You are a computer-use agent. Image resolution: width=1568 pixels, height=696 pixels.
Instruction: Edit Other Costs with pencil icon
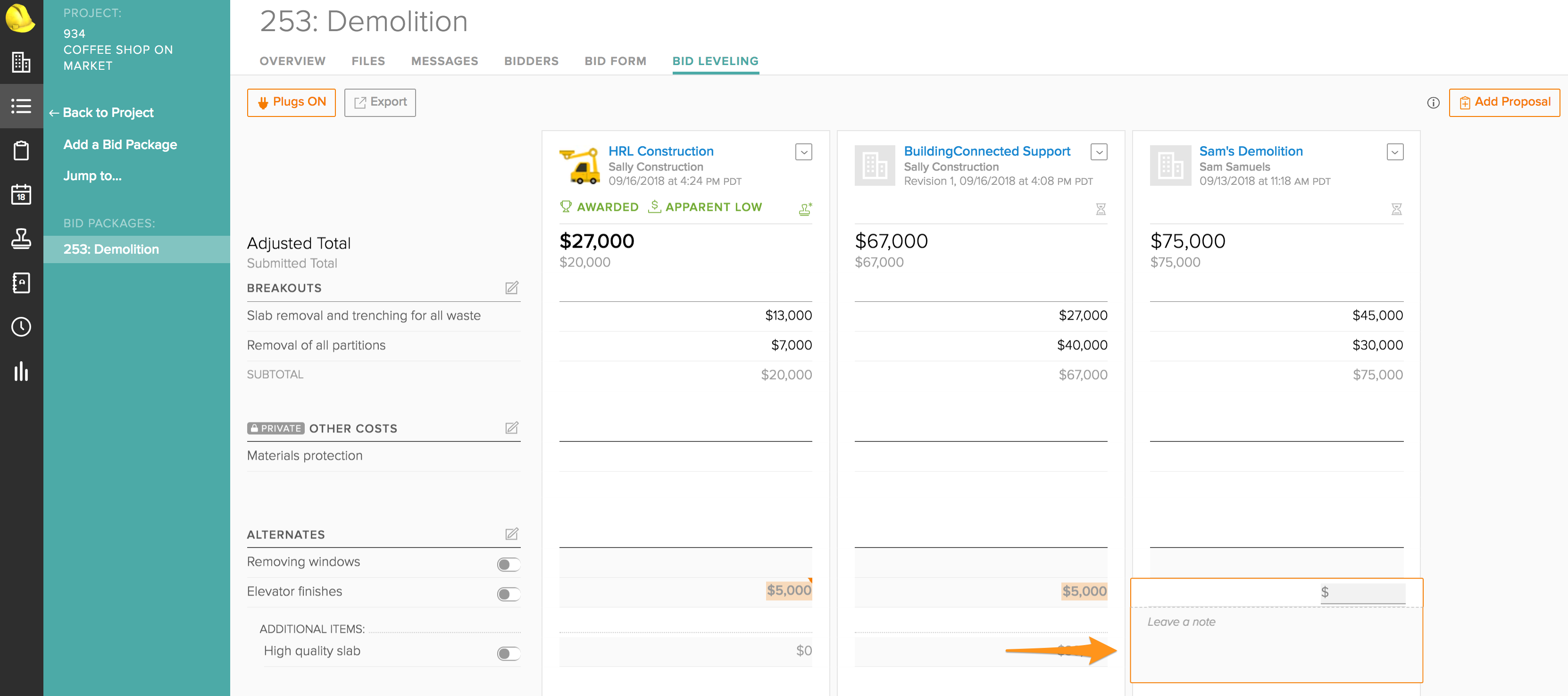pyautogui.click(x=511, y=428)
